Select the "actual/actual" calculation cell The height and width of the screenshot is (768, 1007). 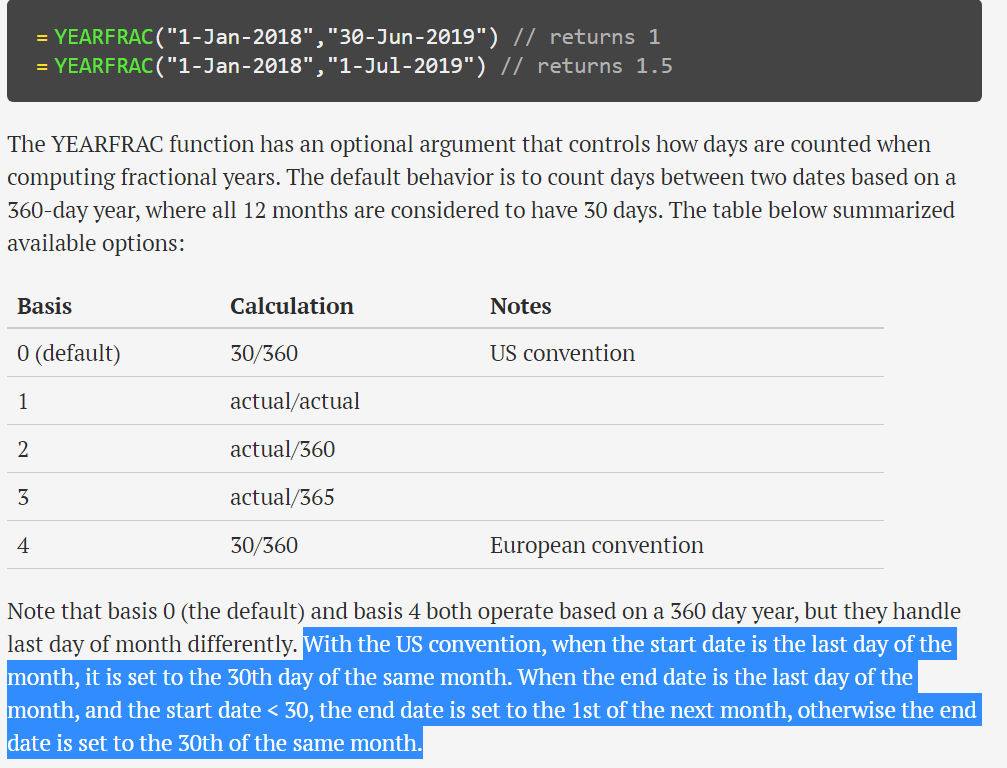pyautogui.click(x=295, y=402)
